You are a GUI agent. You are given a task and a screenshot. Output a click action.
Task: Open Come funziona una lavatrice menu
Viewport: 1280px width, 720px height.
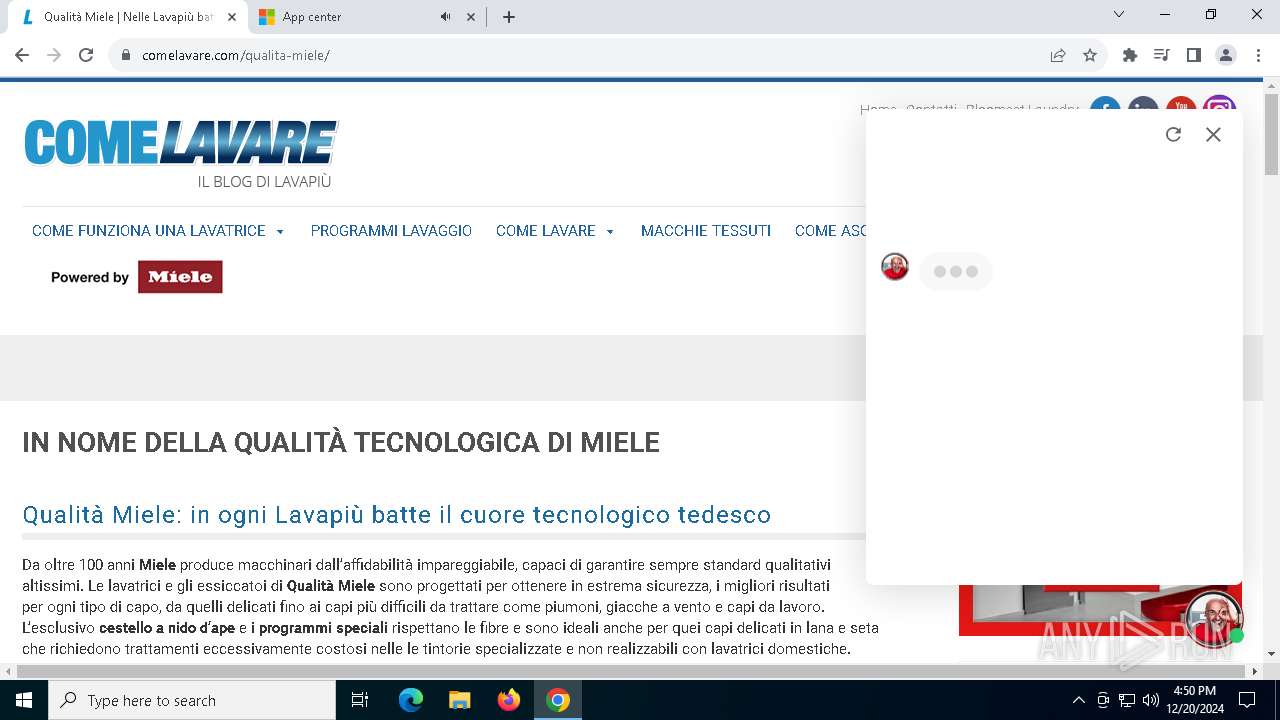point(149,231)
